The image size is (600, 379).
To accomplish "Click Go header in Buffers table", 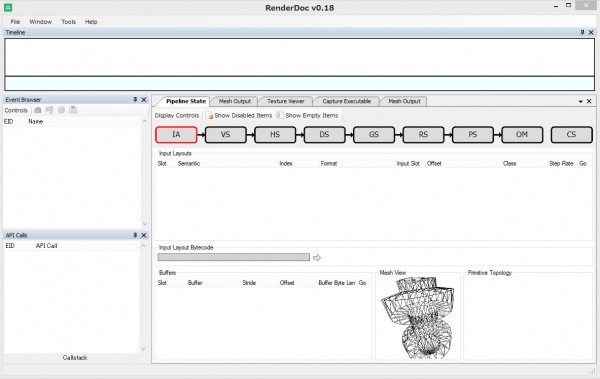I will click(x=362, y=283).
